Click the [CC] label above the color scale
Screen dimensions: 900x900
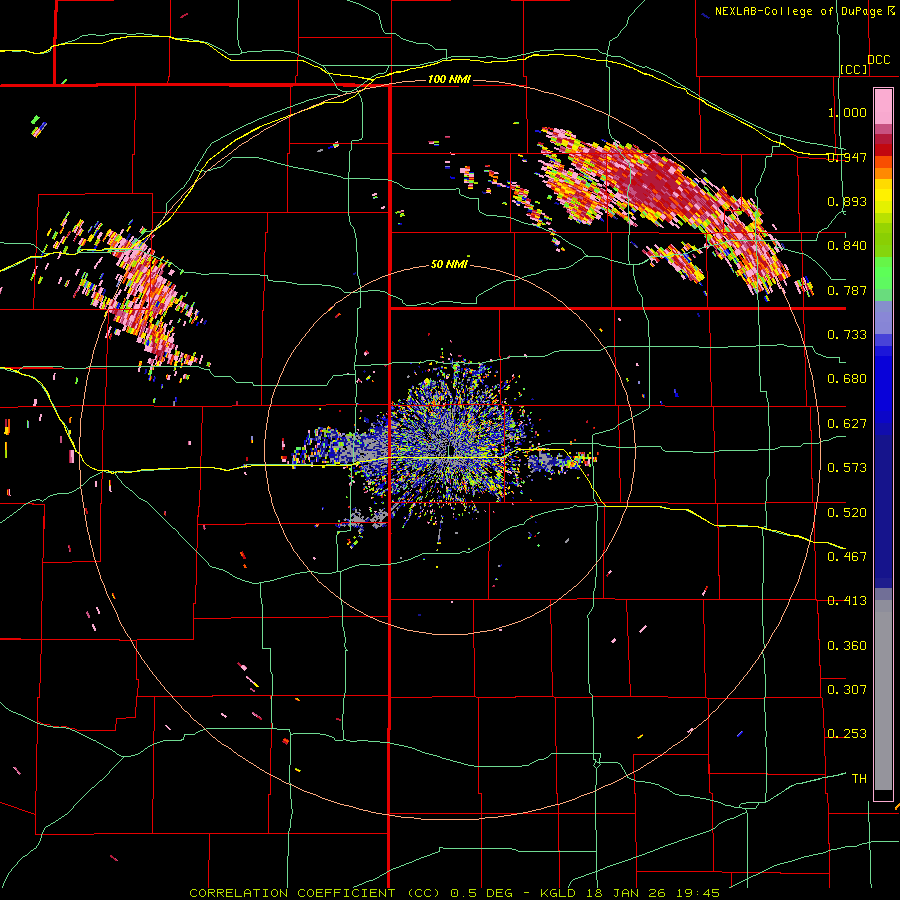(854, 69)
